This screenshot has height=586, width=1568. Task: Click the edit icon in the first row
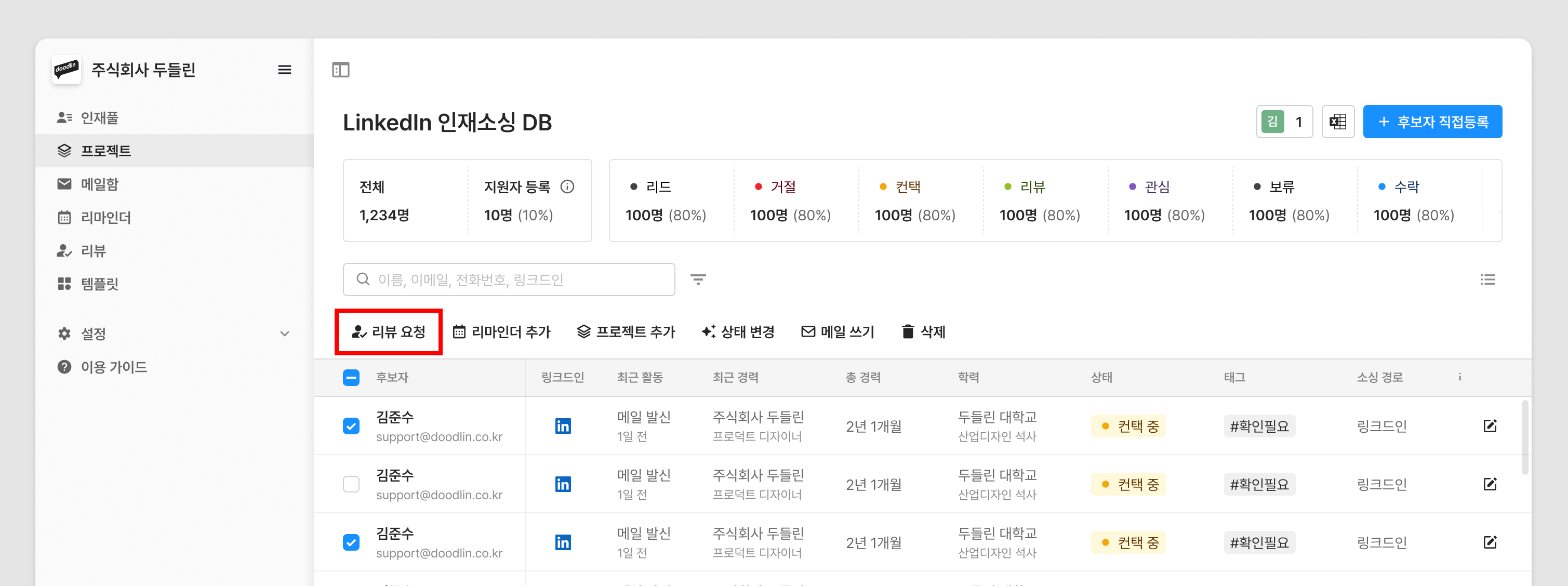(1490, 426)
